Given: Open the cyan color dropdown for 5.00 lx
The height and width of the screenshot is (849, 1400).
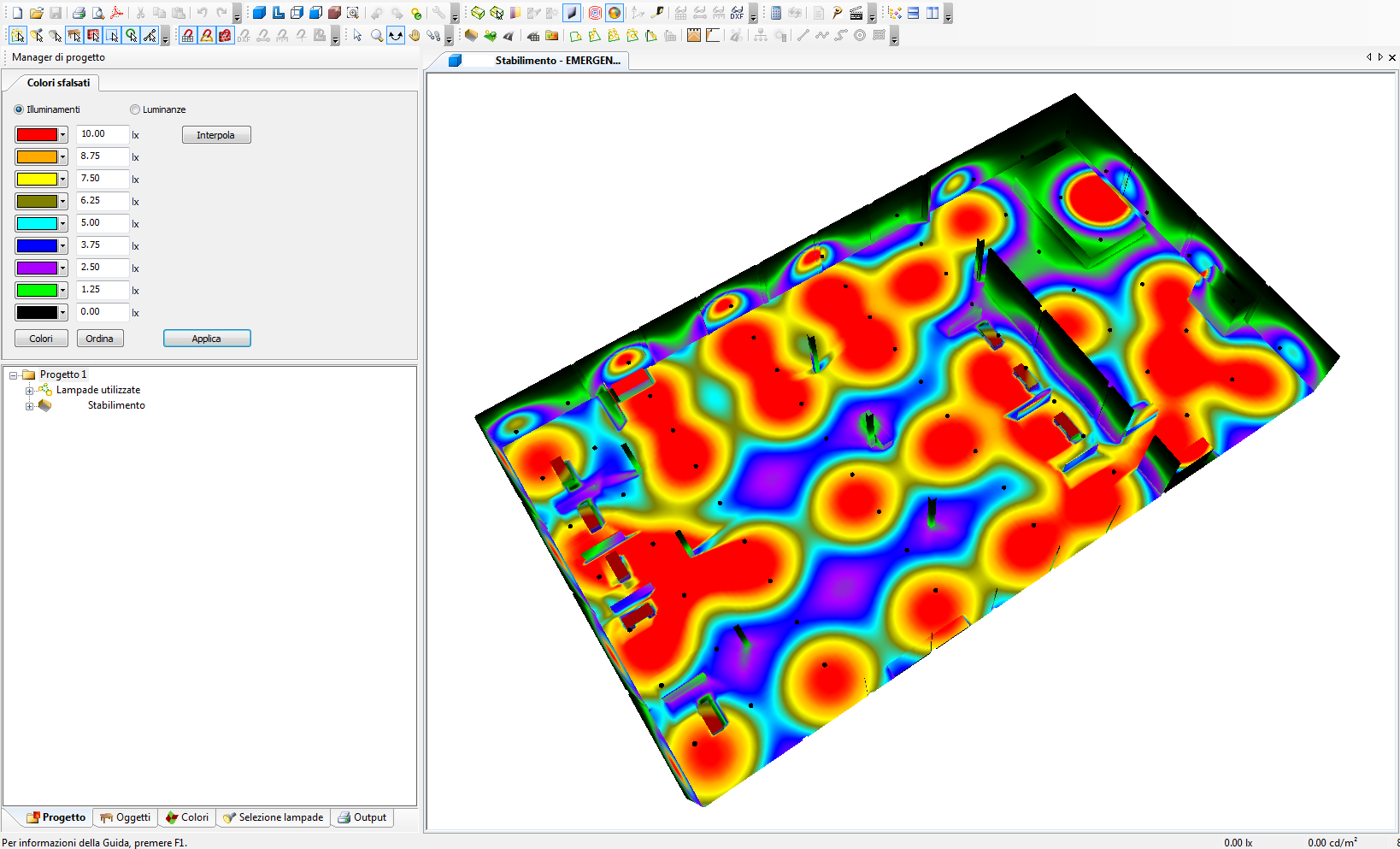Looking at the screenshot, I should pos(62,224).
